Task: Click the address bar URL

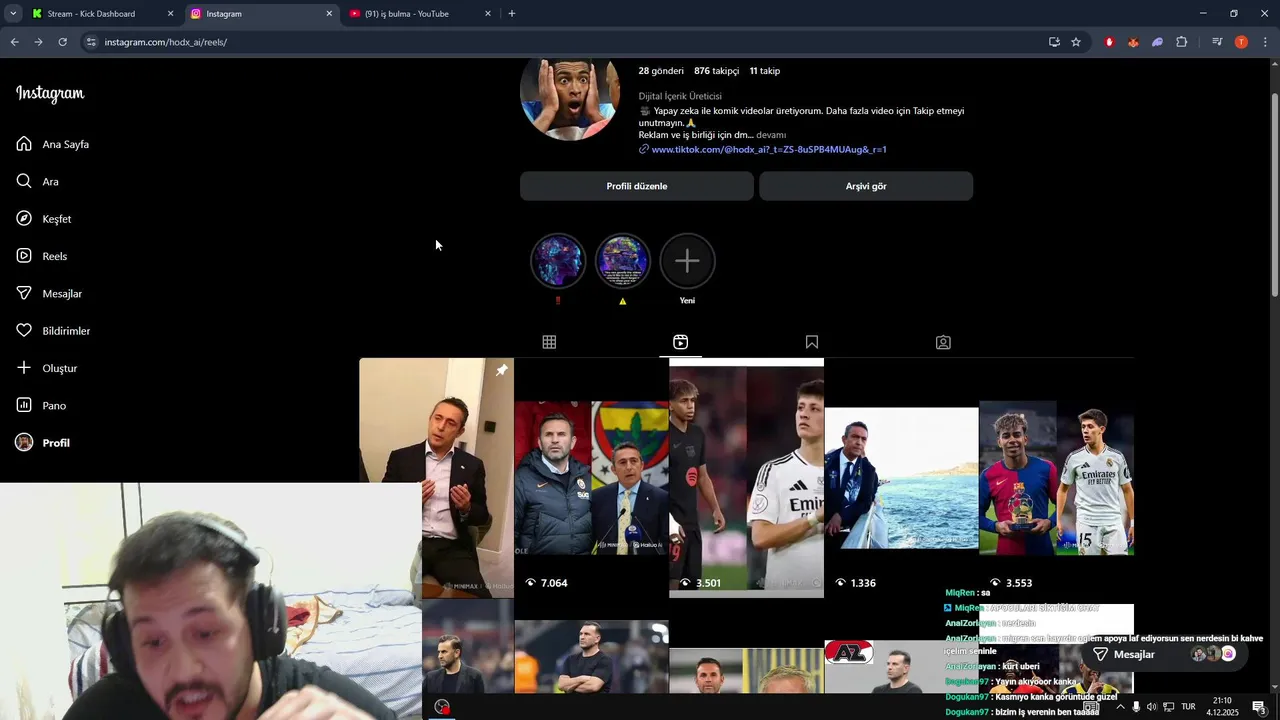Action: click(x=166, y=42)
